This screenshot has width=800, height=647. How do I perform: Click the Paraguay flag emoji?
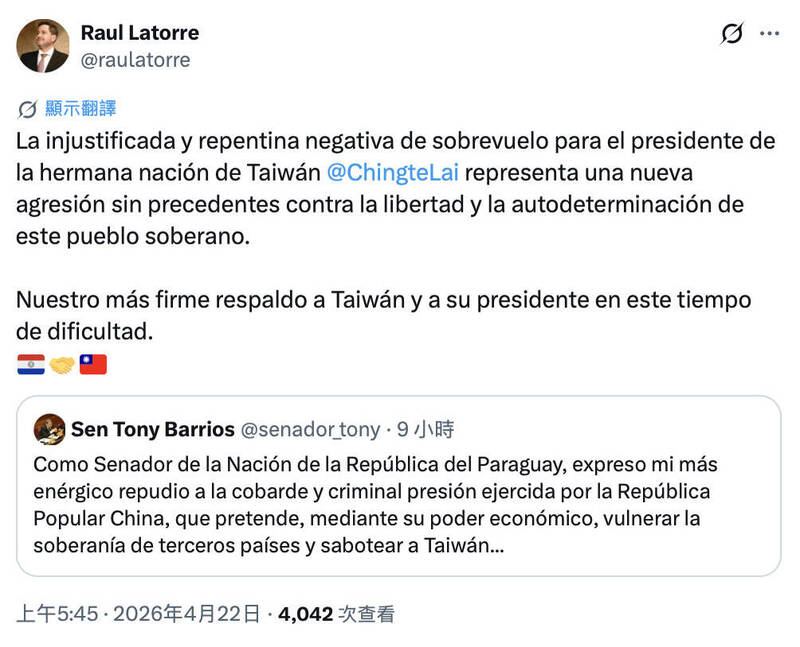[31, 365]
